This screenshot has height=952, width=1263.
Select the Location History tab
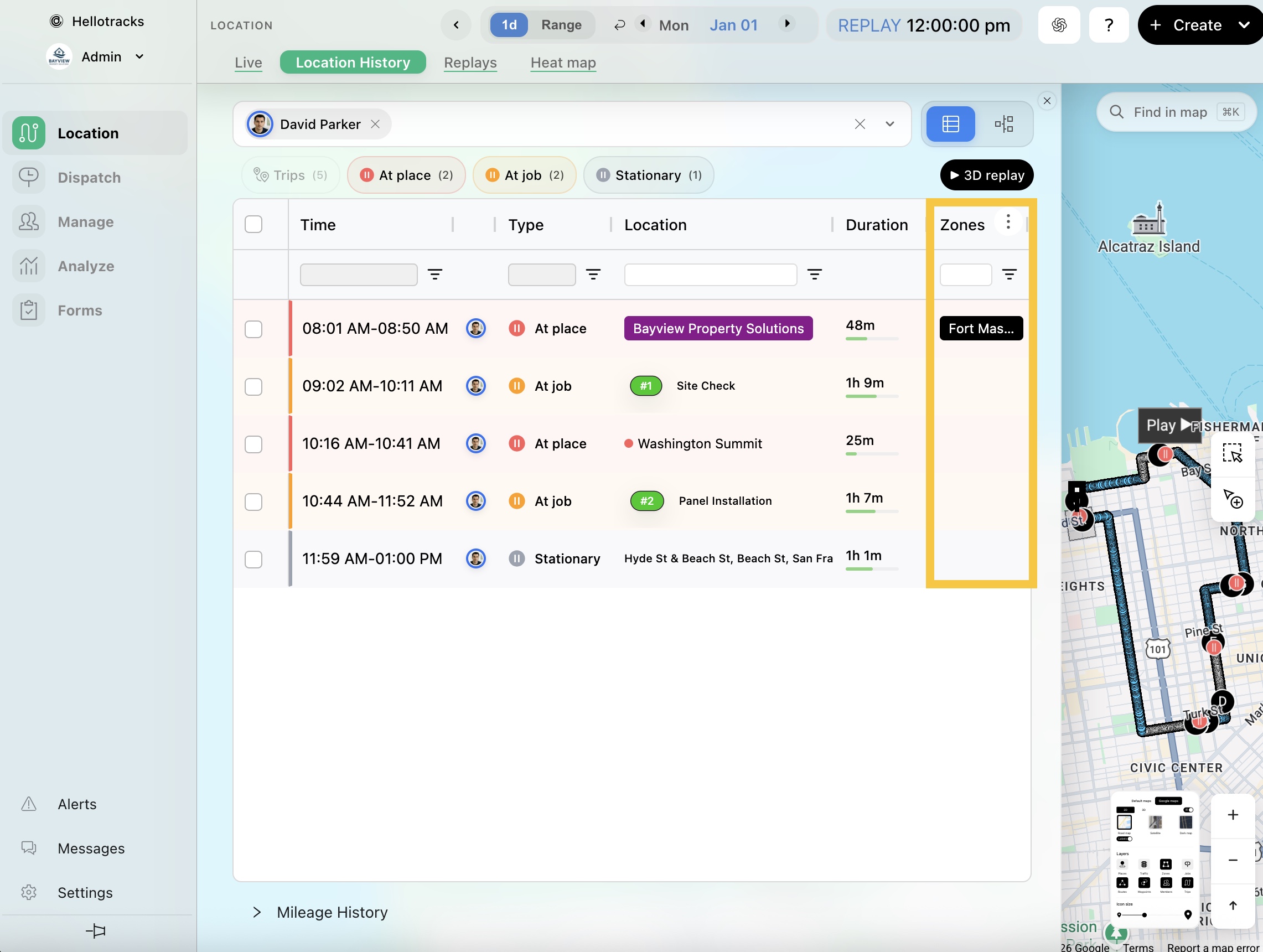click(353, 62)
